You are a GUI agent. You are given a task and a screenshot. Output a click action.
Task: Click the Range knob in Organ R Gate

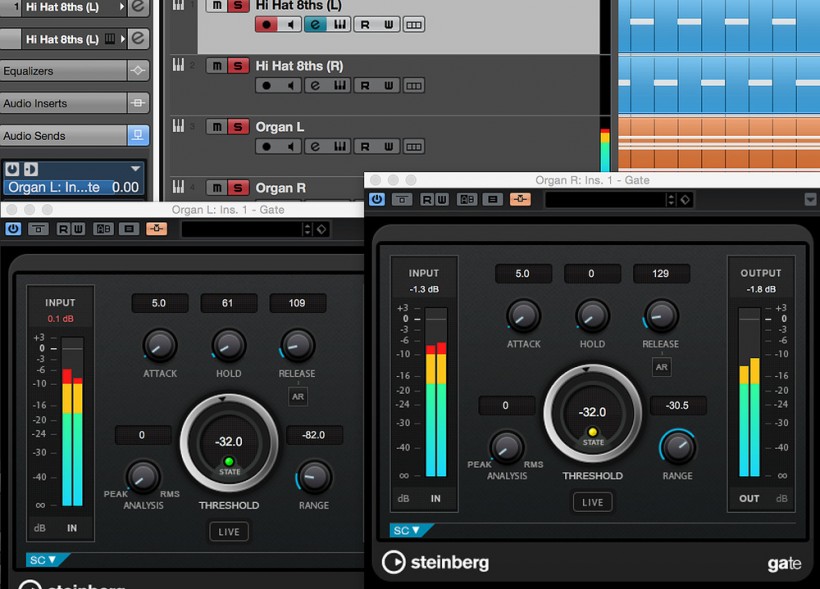(x=678, y=447)
